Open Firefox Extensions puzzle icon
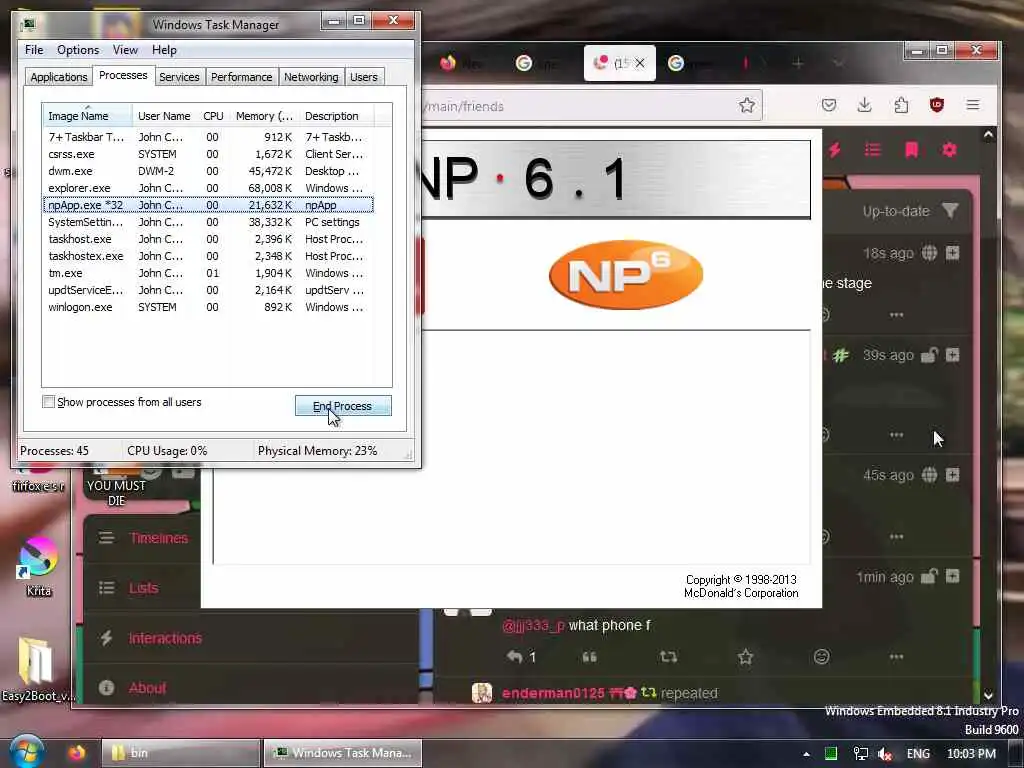 point(901,105)
